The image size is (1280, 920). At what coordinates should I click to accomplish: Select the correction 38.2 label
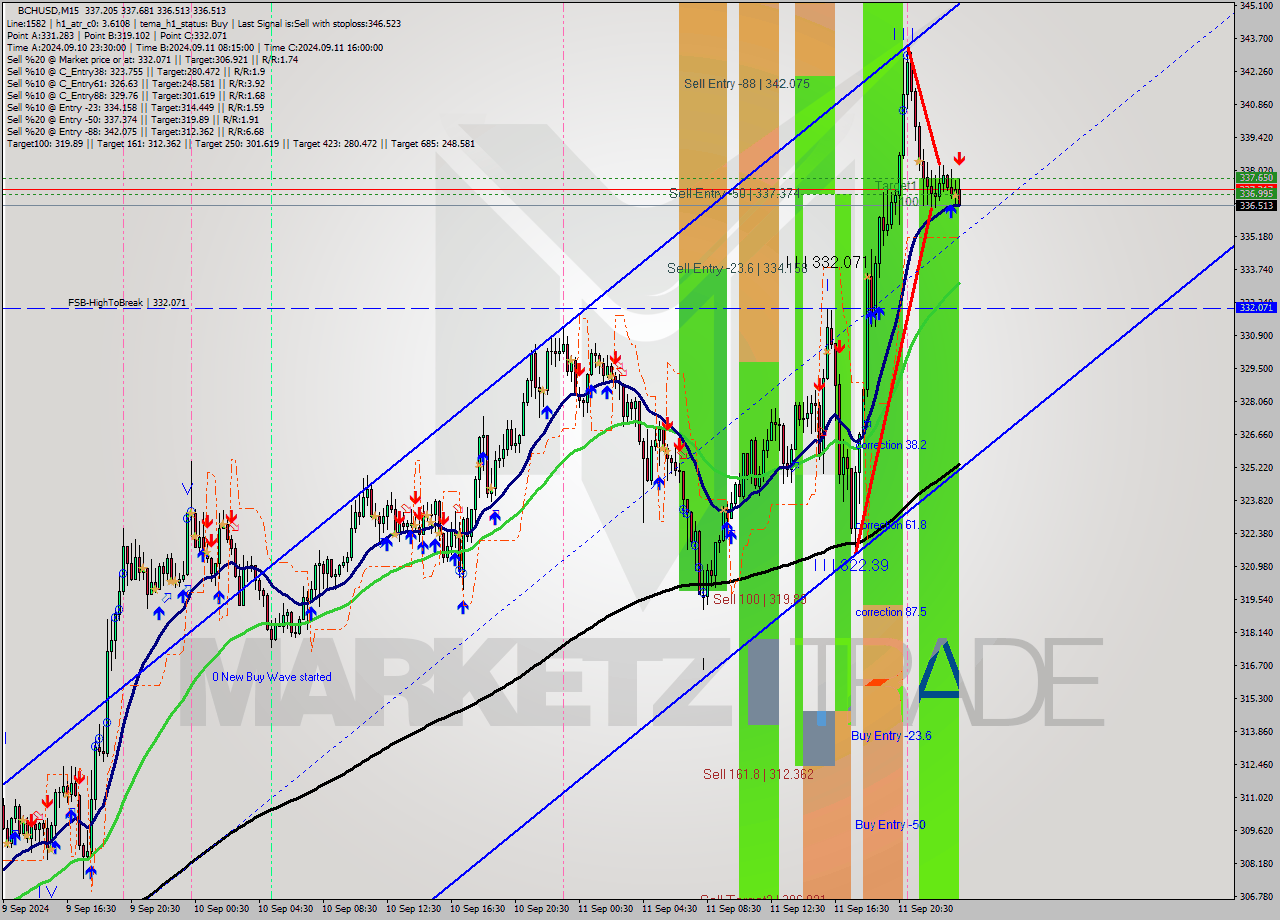point(890,445)
